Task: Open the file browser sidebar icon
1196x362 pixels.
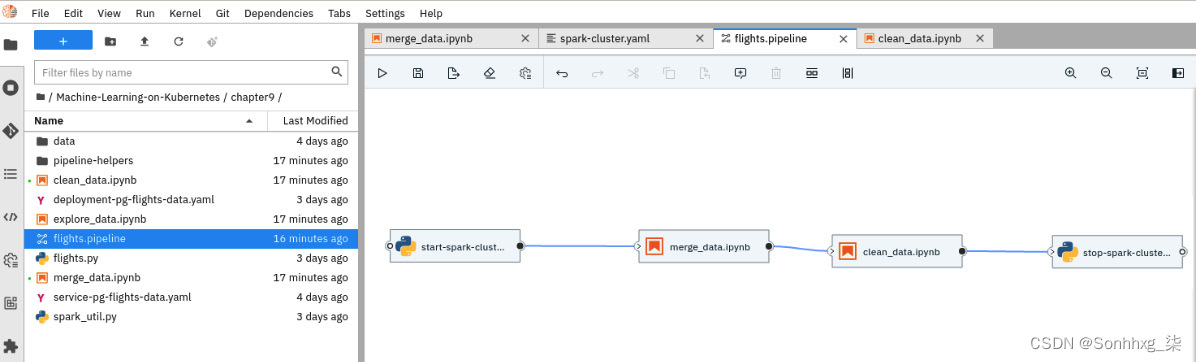Action: coord(11,44)
